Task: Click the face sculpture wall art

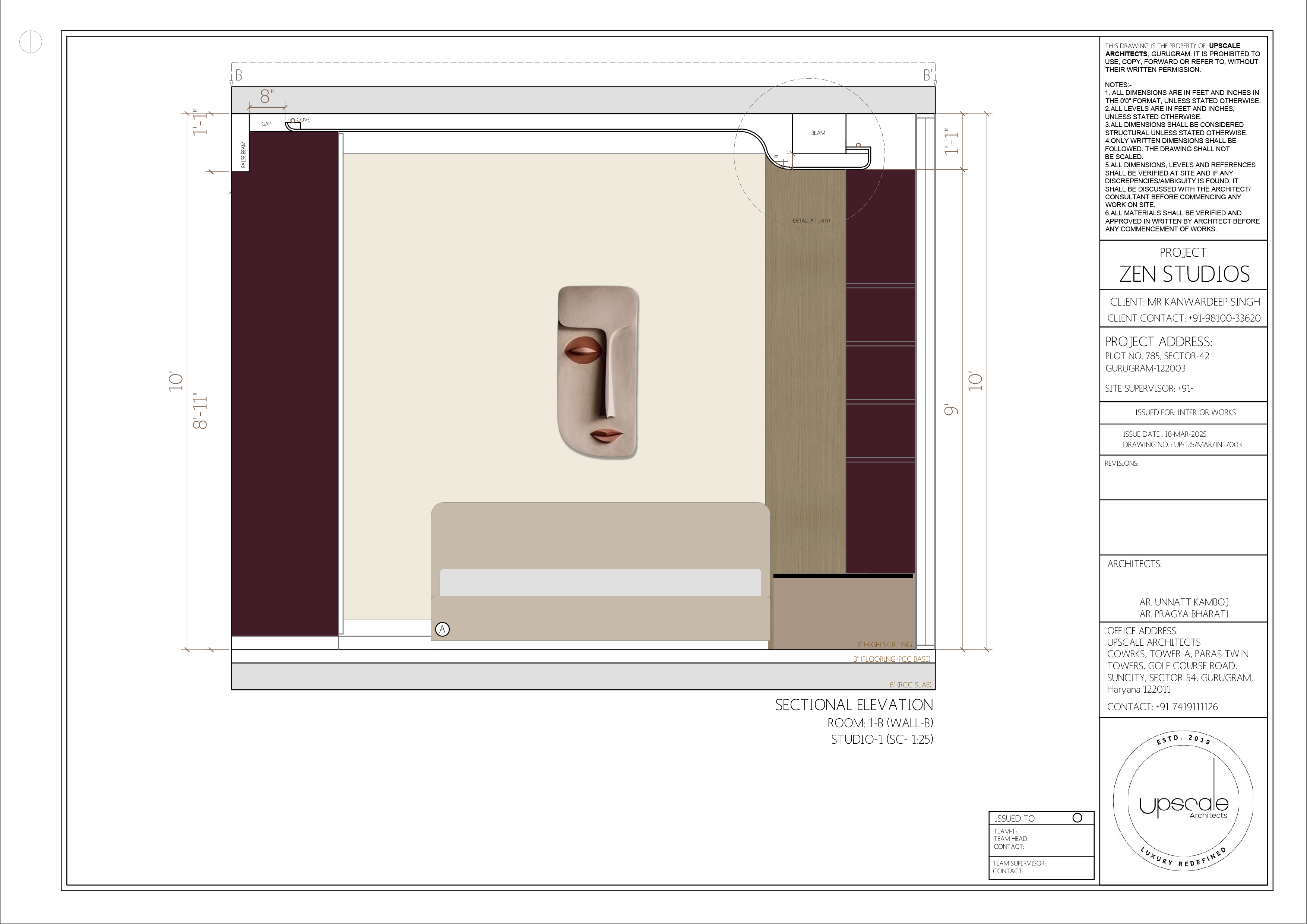Action: (x=598, y=372)
